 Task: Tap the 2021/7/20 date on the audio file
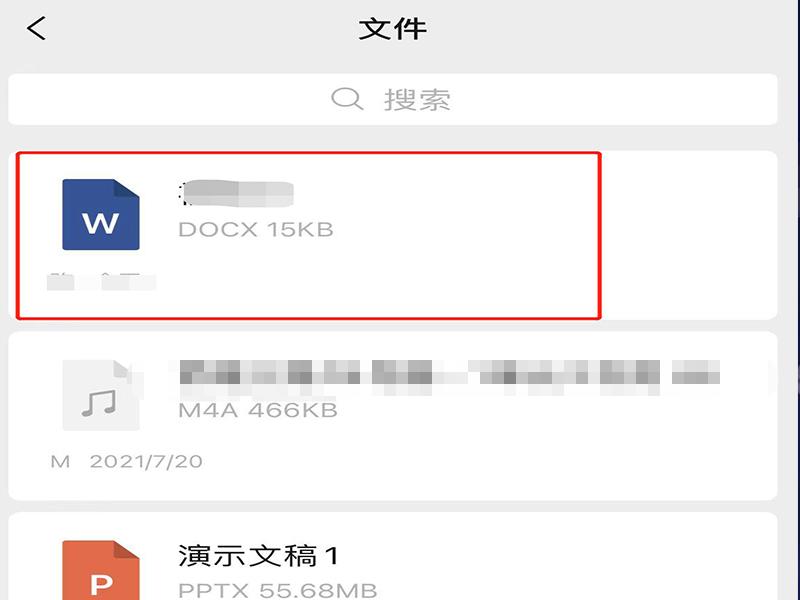146,462
